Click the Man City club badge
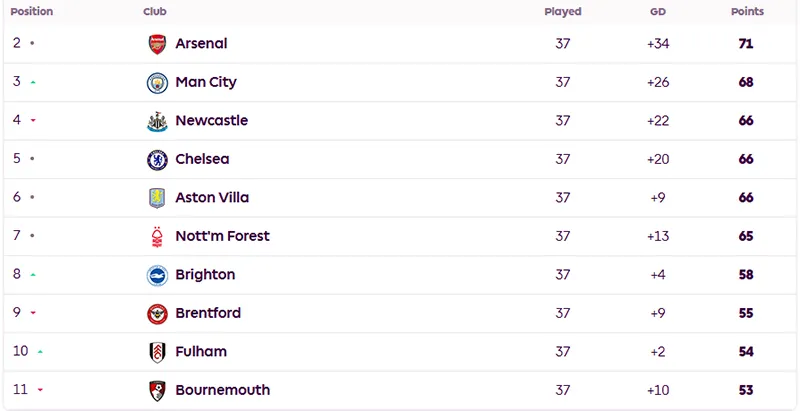 pyautogui.click(x=157, y=83)
